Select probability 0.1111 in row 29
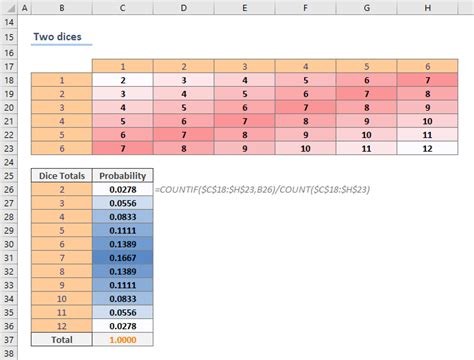474x360 pixels. point(123,230)
